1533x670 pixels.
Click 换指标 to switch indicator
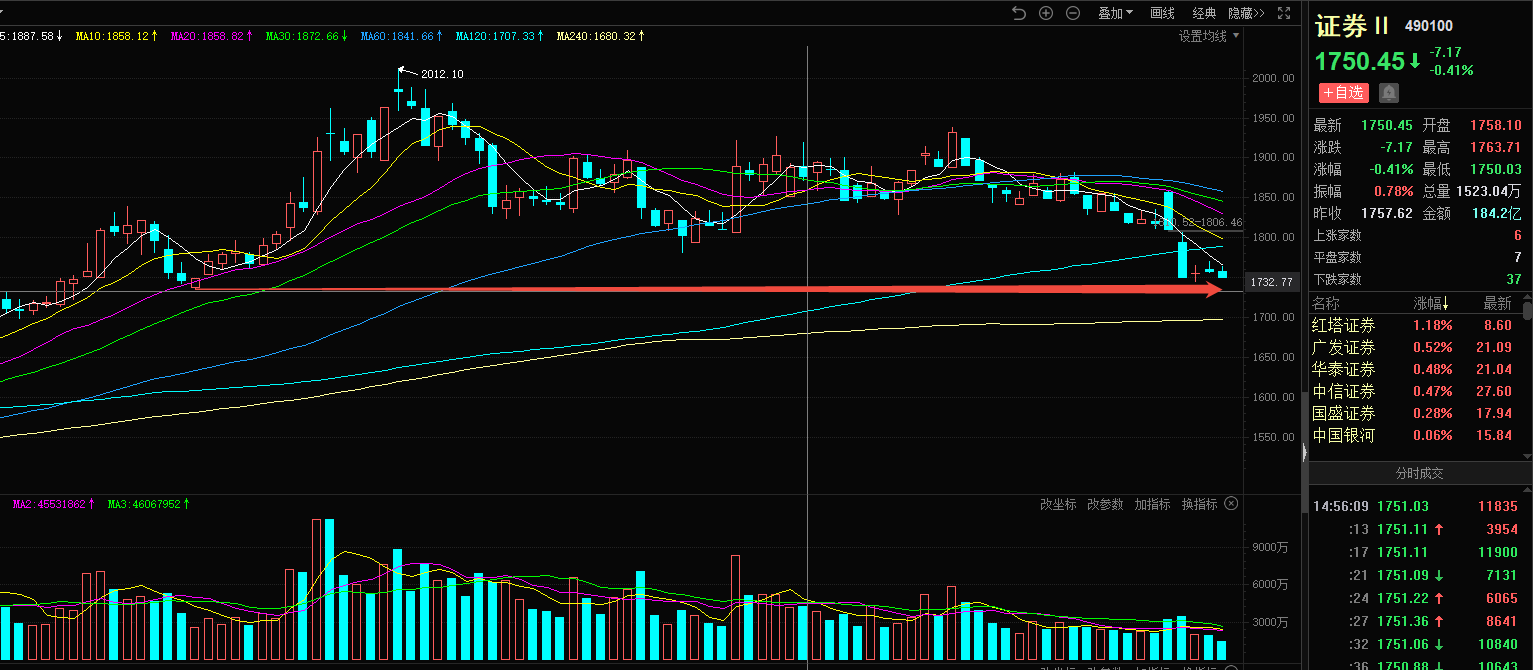pyautogui.click(x=1199, y=504)
